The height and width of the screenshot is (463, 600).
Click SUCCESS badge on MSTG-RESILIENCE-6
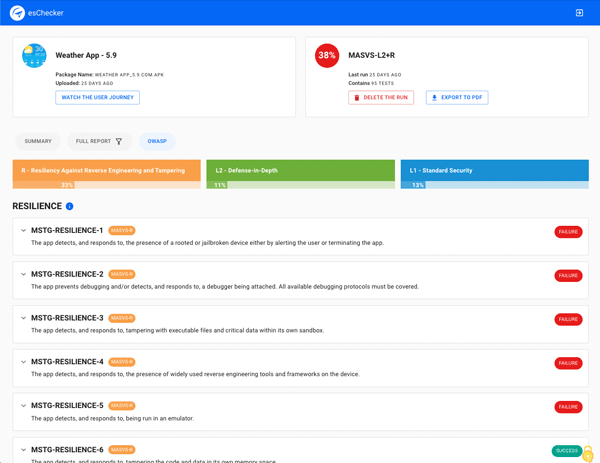[x=567, y=451]
